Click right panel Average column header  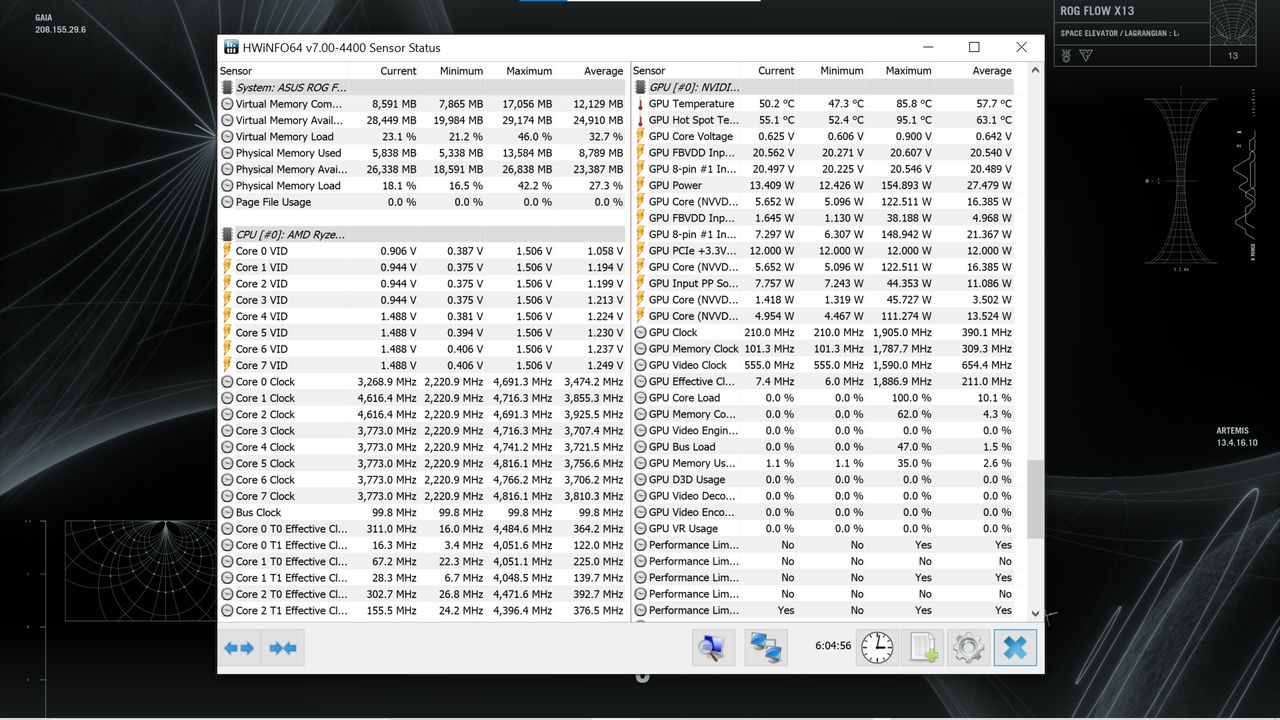click(x=992, y=71)
